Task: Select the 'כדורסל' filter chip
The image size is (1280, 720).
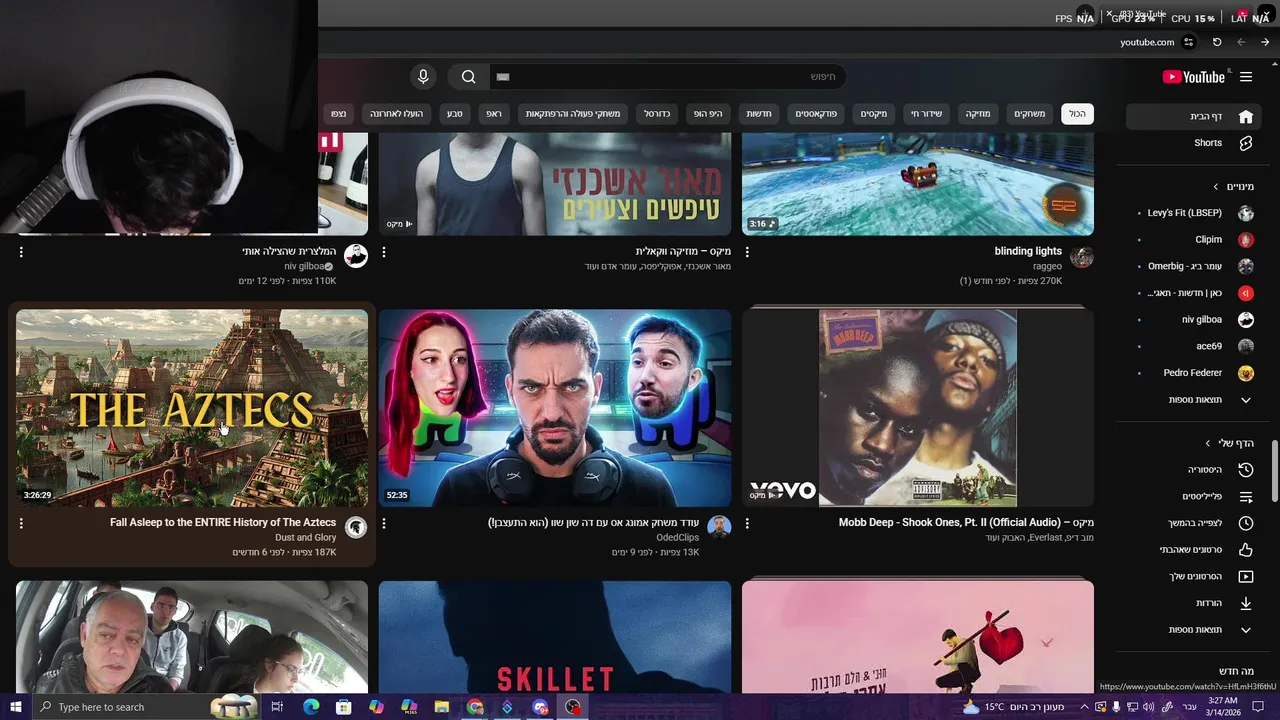Action: coord(657,114)
